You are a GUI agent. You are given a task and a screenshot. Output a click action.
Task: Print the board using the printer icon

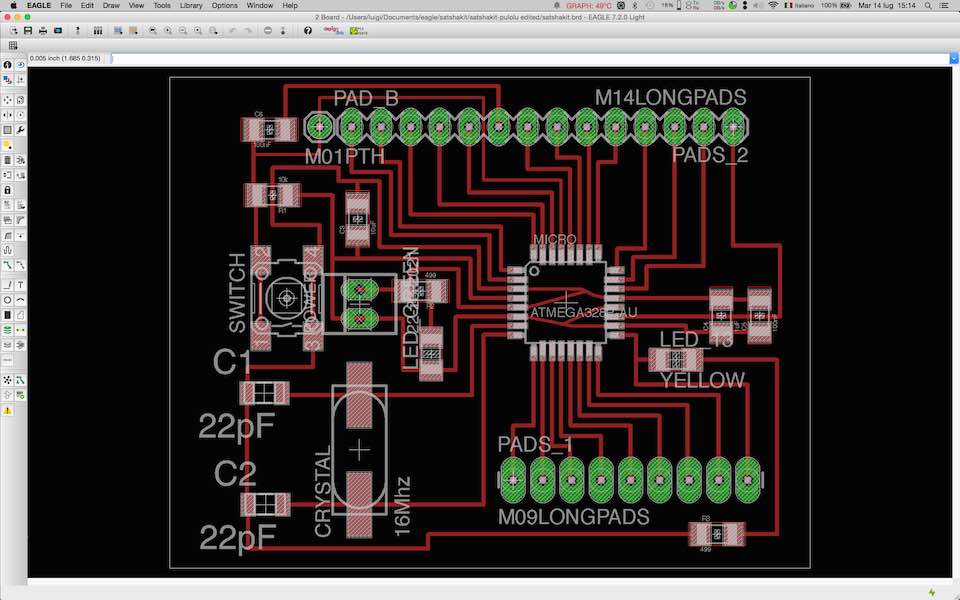pos(43,31)
